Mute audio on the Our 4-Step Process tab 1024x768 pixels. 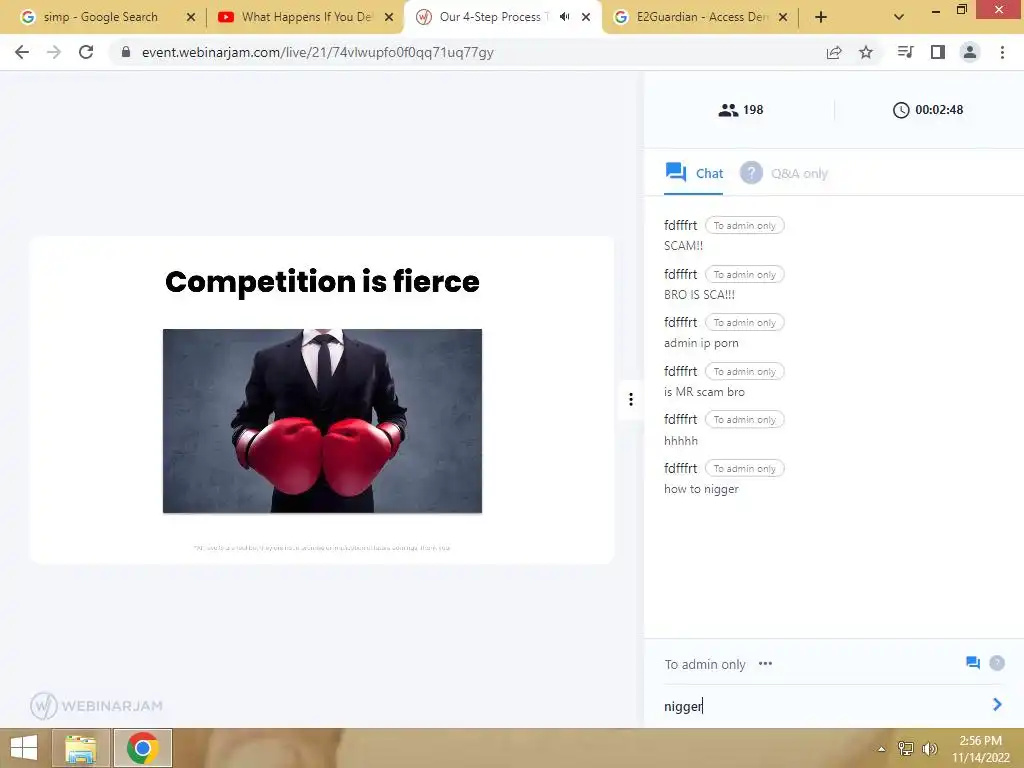(565, 17)
